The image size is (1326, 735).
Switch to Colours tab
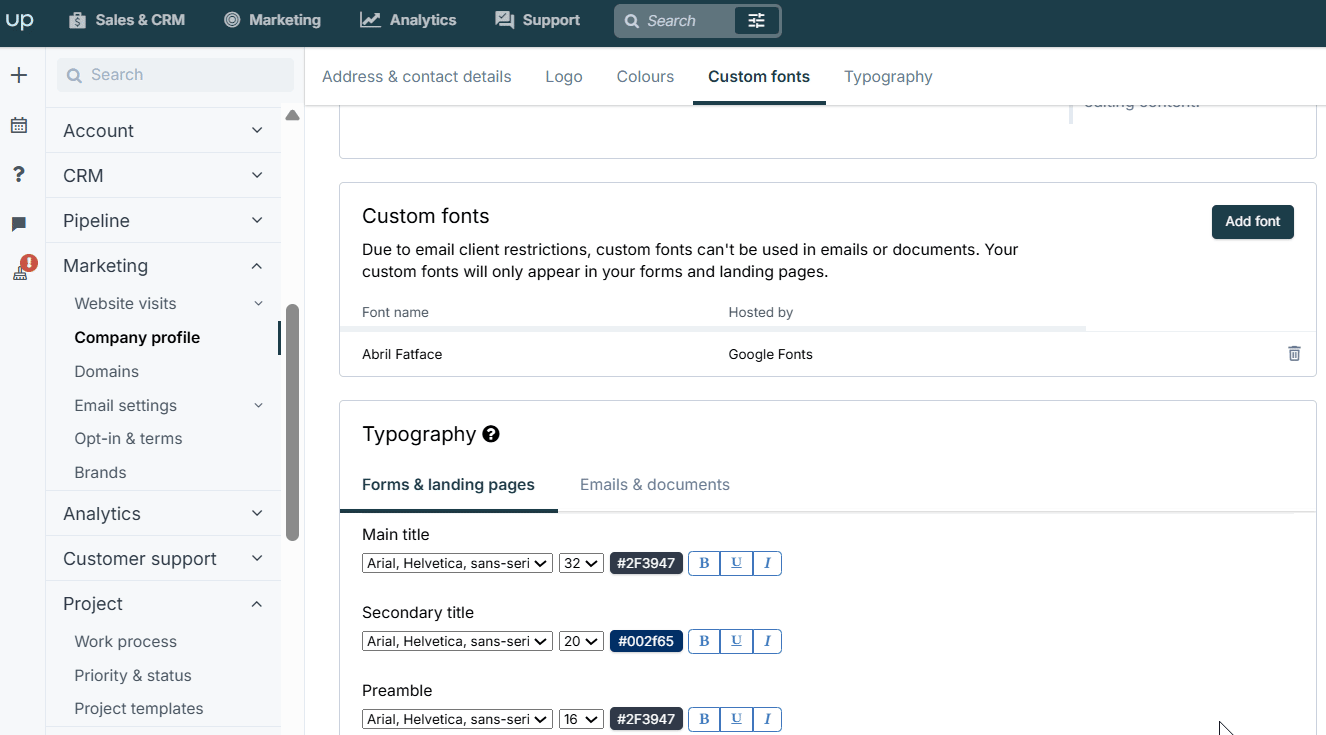tap(645, 76)
